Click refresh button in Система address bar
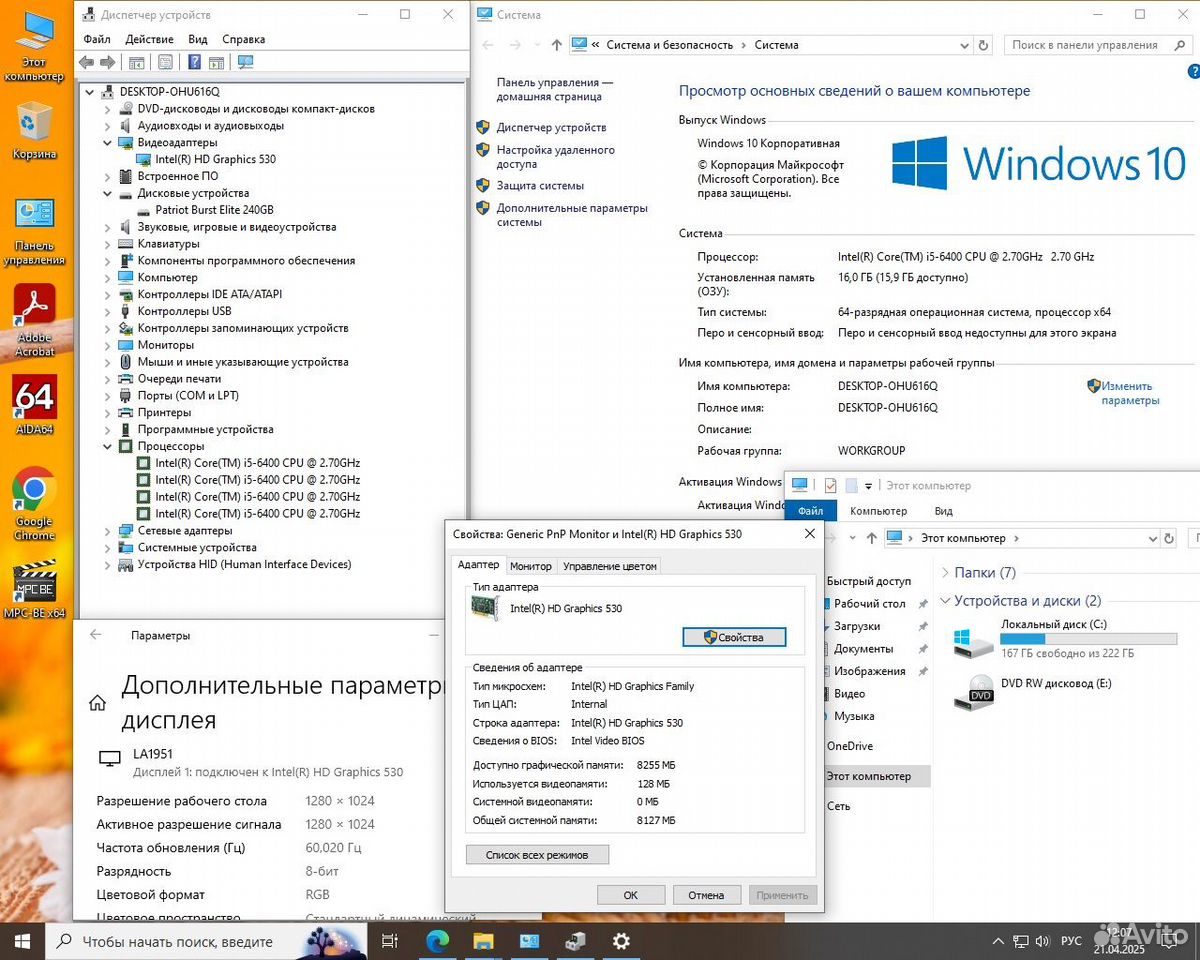The width and height of the screenshot is (1200, 960). point(984,45)
